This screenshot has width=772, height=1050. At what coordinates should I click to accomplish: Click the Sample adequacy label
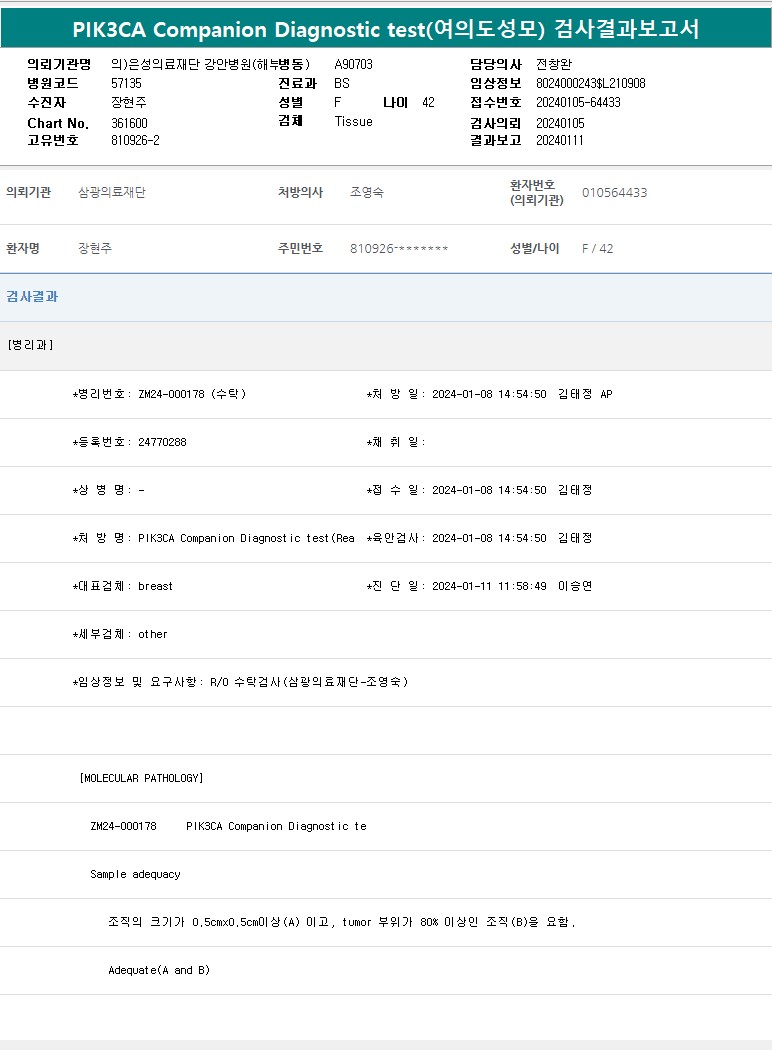click(135, 874)
